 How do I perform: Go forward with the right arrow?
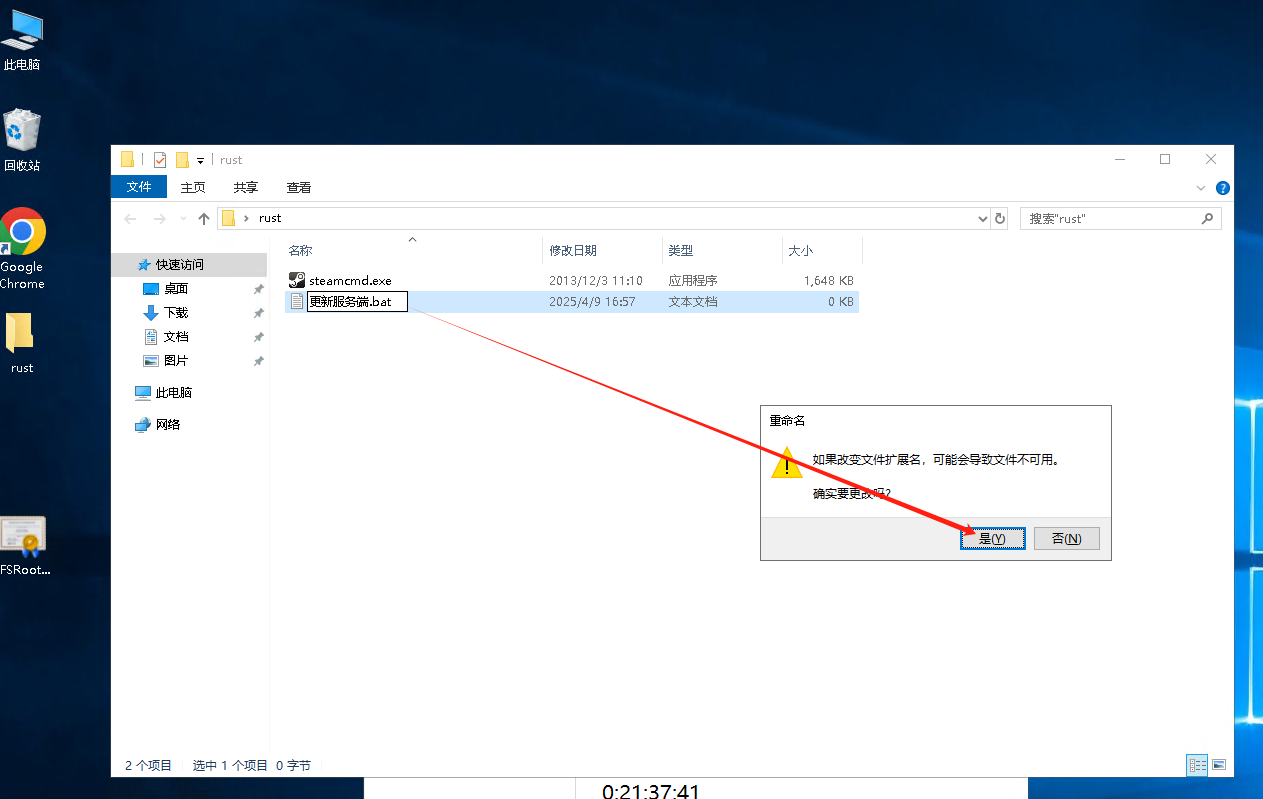point(160,218)
